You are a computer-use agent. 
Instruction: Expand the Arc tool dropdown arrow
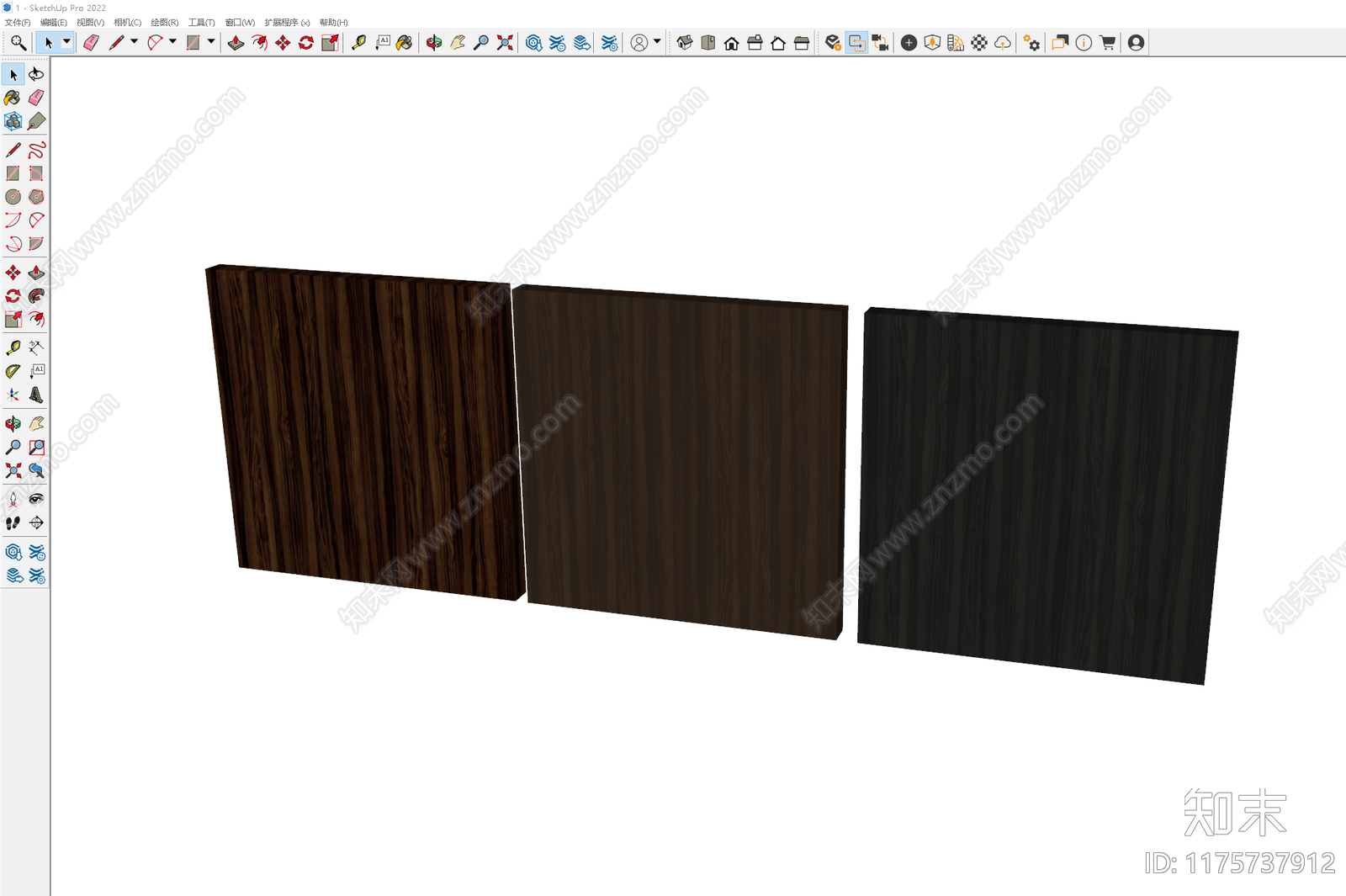coord(172,41)
